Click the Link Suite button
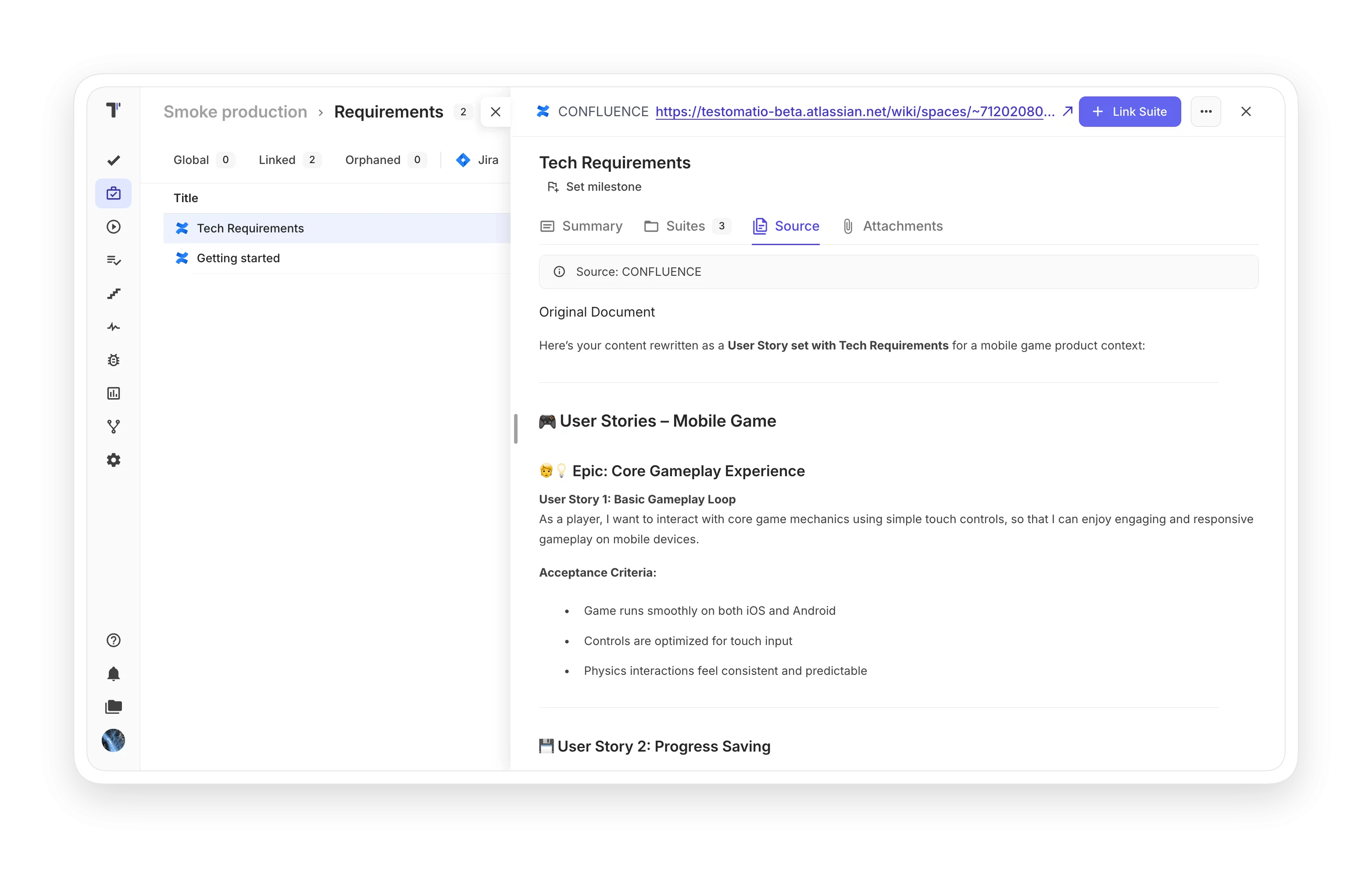Screen dimensions: 1372x884 [1129, 111]
